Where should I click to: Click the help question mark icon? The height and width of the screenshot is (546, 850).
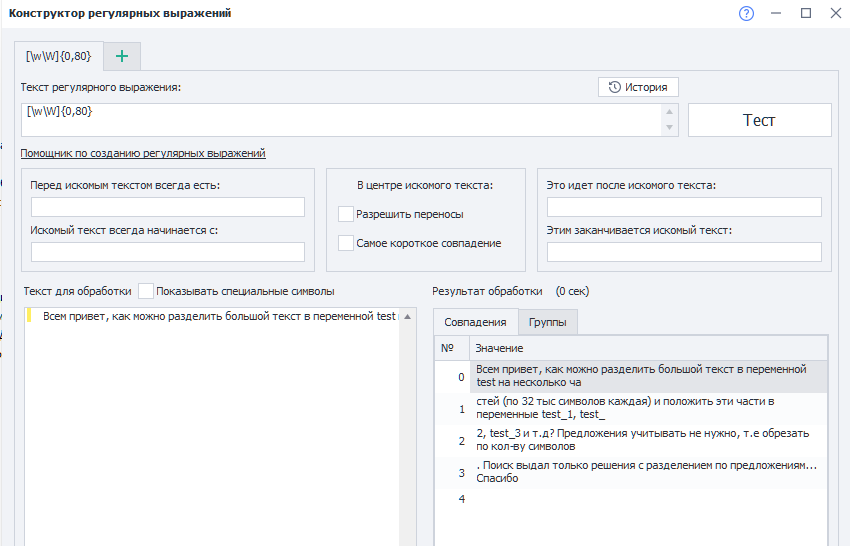746,13
